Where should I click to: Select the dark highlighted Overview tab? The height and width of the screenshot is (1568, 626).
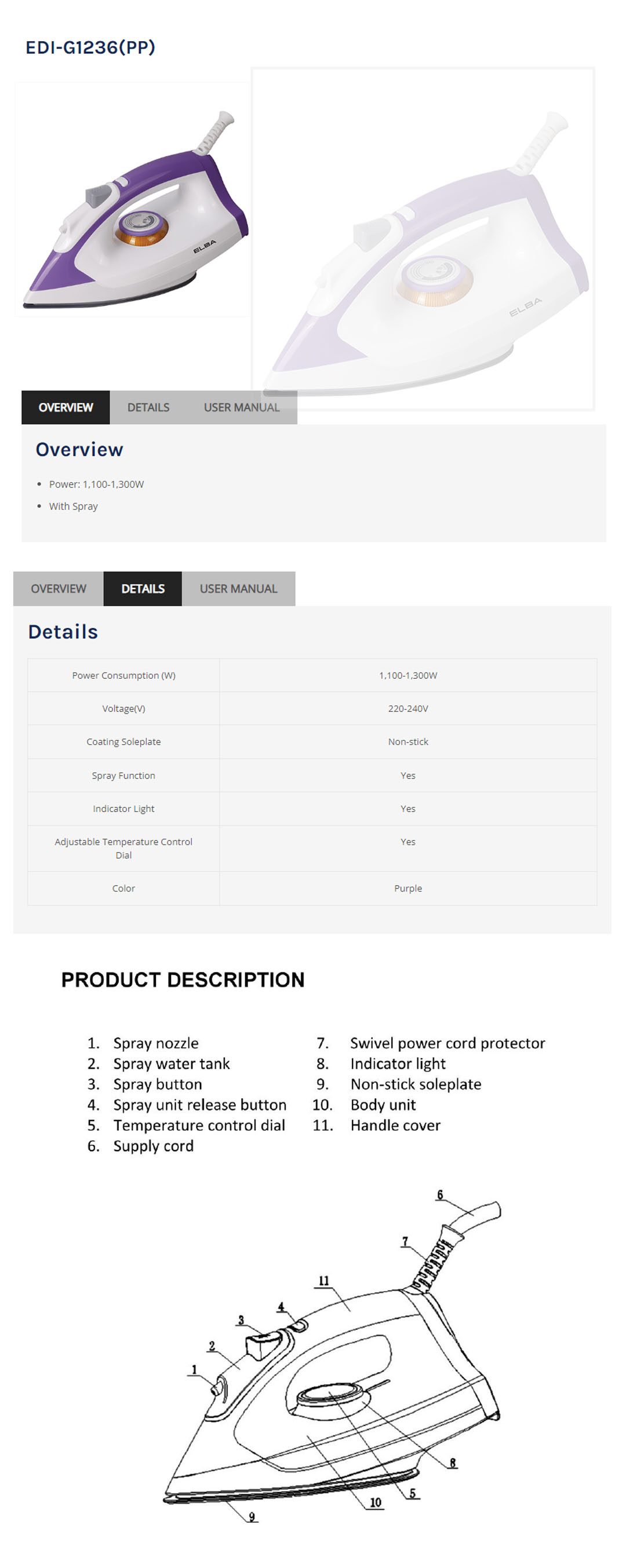[65, 407]
